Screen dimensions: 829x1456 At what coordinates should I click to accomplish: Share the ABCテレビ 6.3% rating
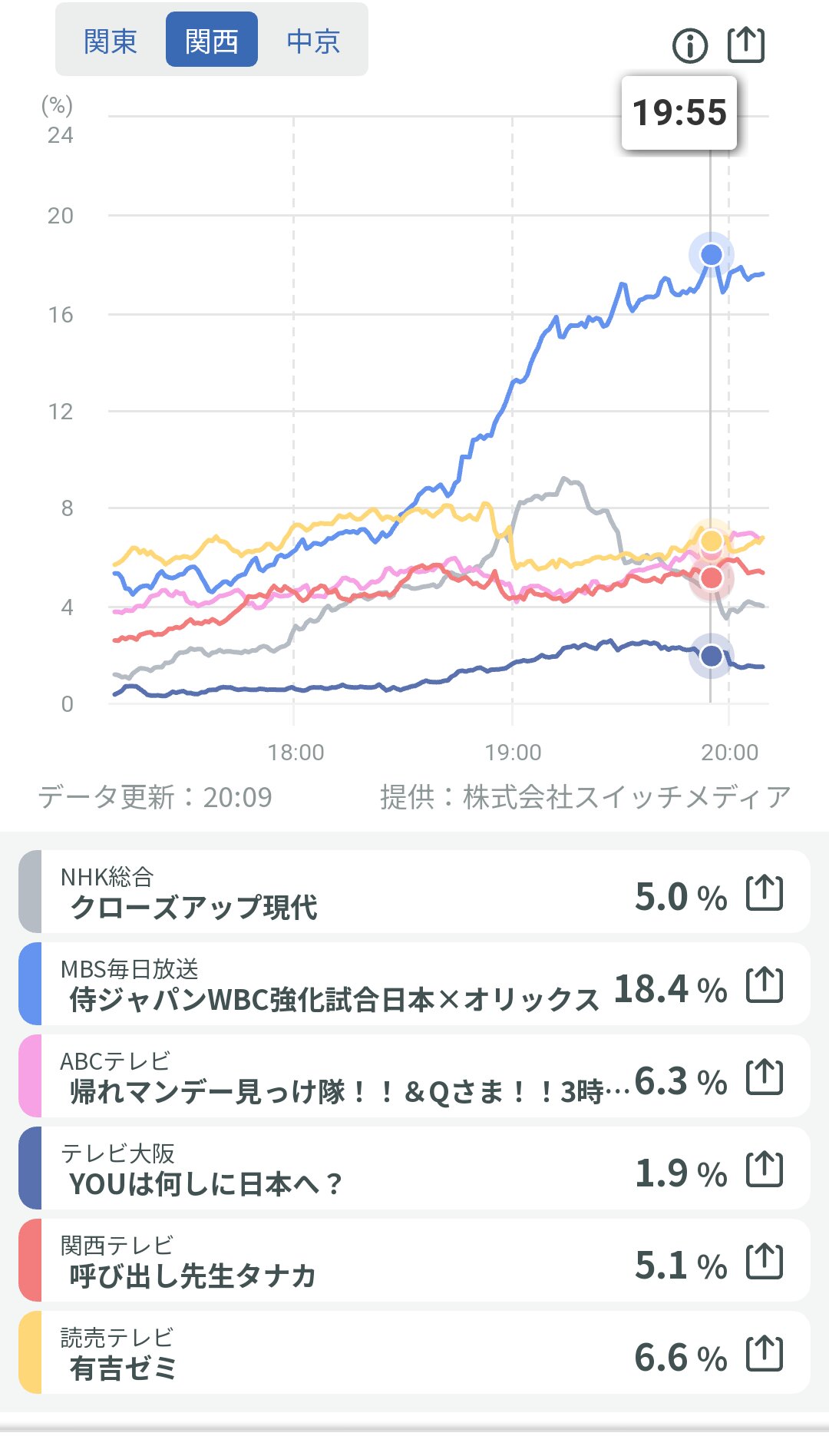pyautogui.click(x=765, y=1078)
